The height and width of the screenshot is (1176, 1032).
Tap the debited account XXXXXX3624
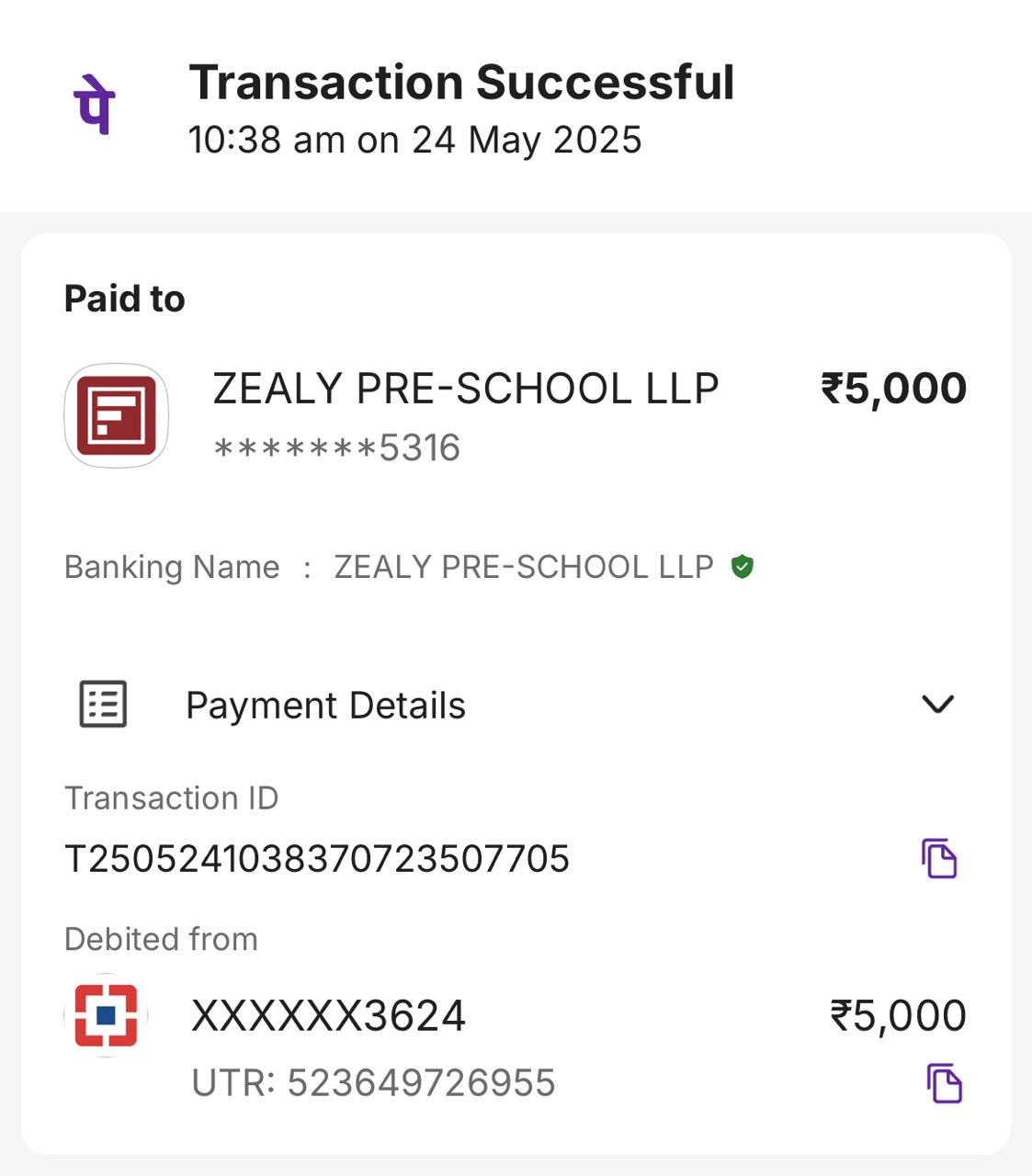tap(328, 1016)
